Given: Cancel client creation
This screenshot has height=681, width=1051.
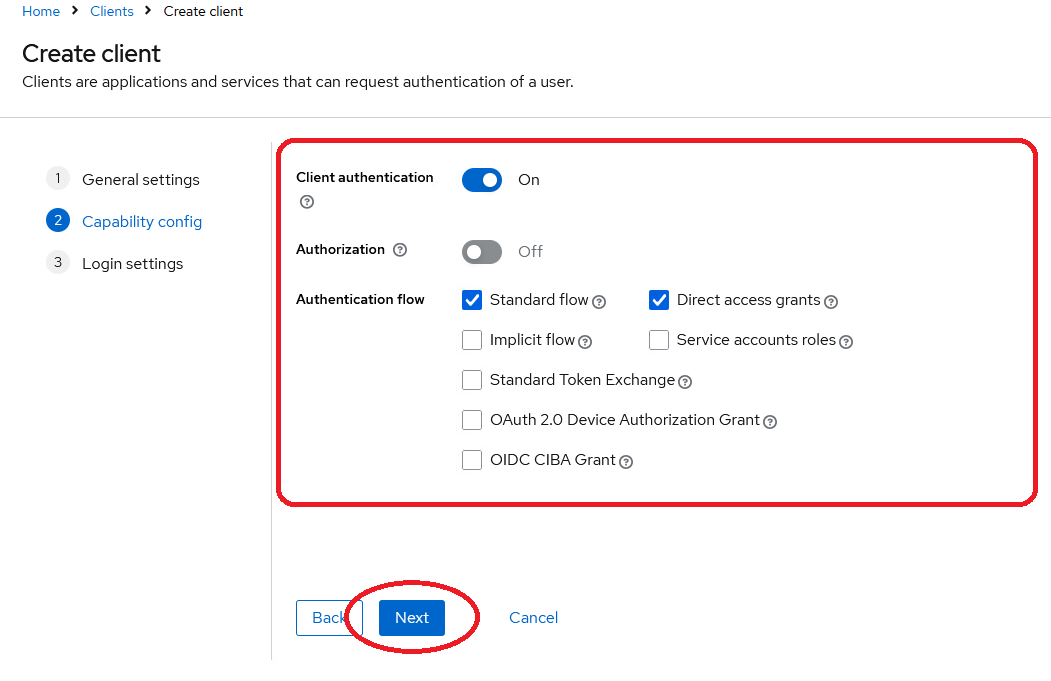Looking at the screenshot, I should tap(533, 617).
